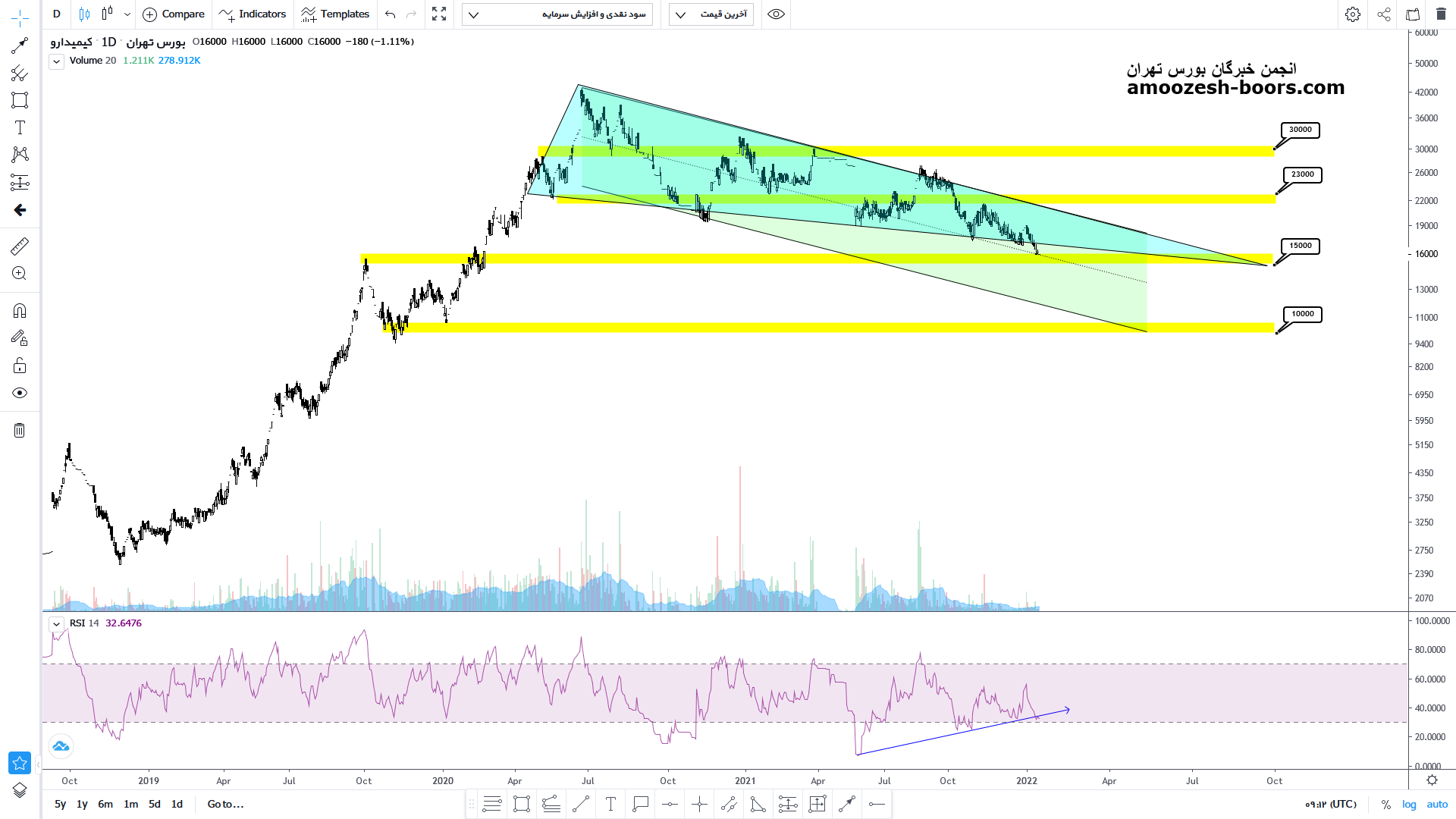The image size is (1456, 819).
Task: Set time range to 6m
Action: pyautogui.click(x=105, y=804)
